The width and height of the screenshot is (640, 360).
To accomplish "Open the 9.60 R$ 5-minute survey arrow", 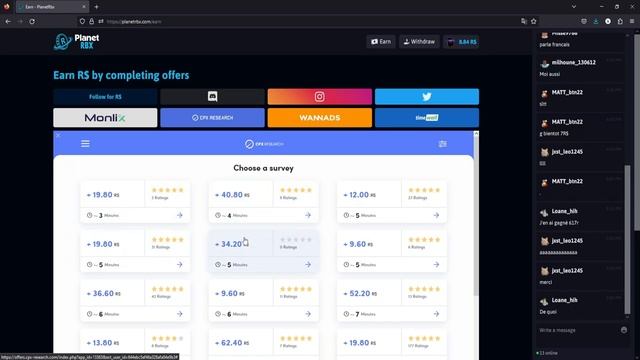I will [436, 264].
